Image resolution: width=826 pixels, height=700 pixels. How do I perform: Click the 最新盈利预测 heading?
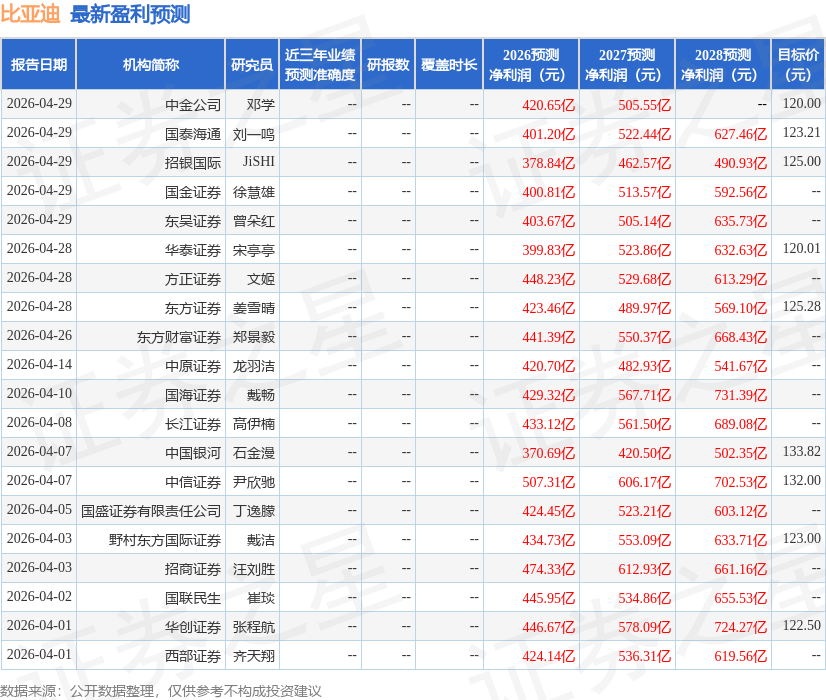(x=130, y=14)
